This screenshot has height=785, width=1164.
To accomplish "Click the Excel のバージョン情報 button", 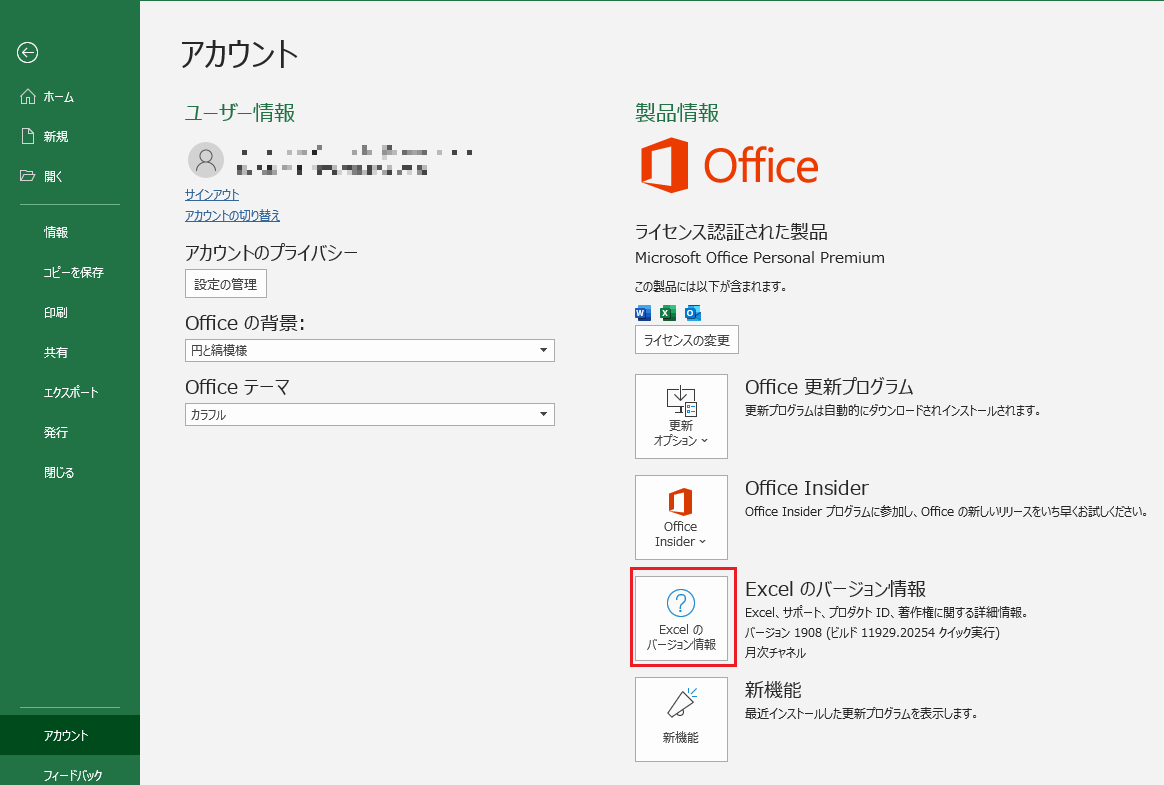I will click(x=681, y=617).
